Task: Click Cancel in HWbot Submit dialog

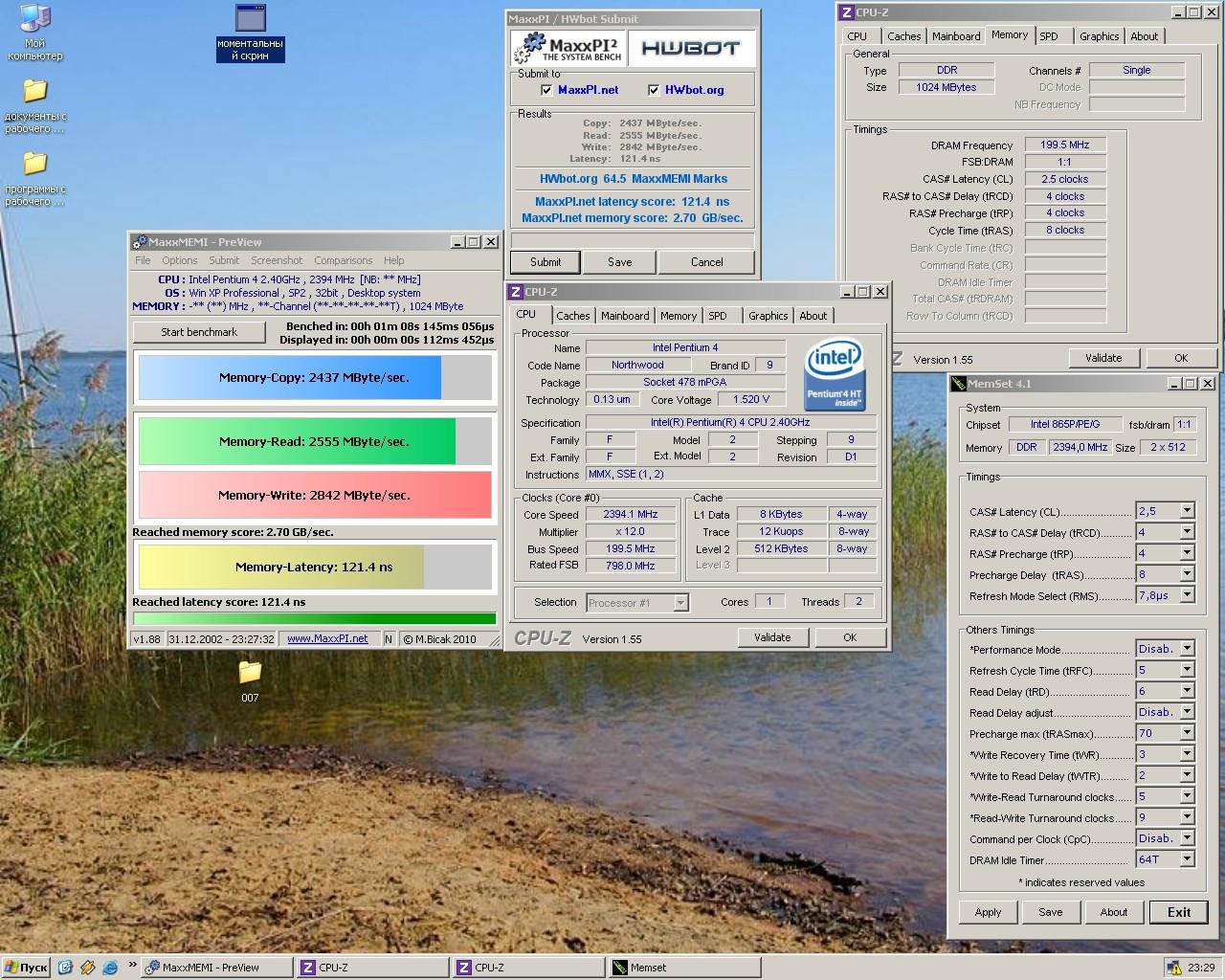Action: point(707,262)
